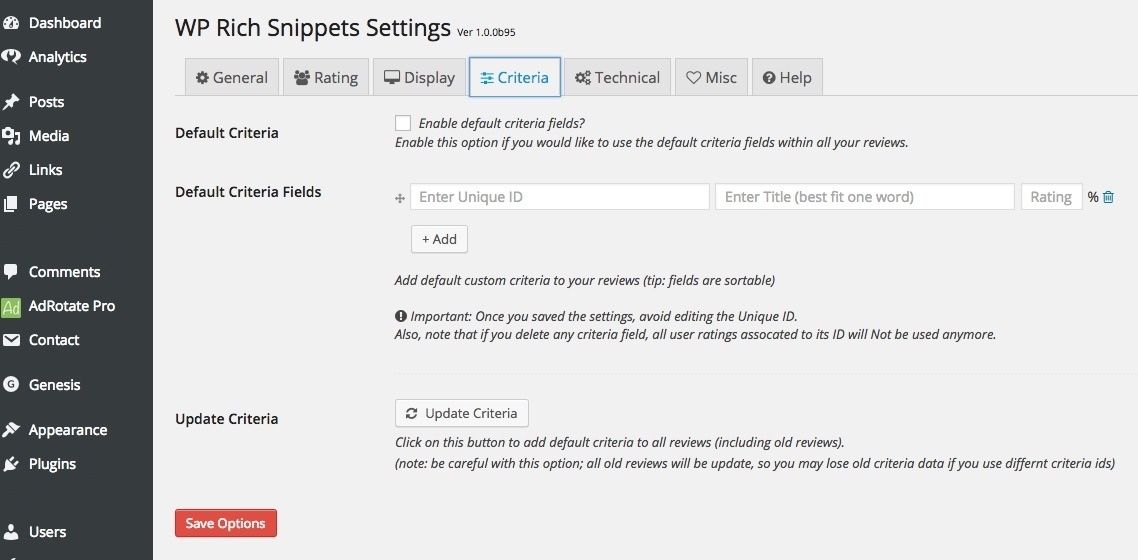
Task: Open the Dashboard sidebar icon
Action: [10, 23]
